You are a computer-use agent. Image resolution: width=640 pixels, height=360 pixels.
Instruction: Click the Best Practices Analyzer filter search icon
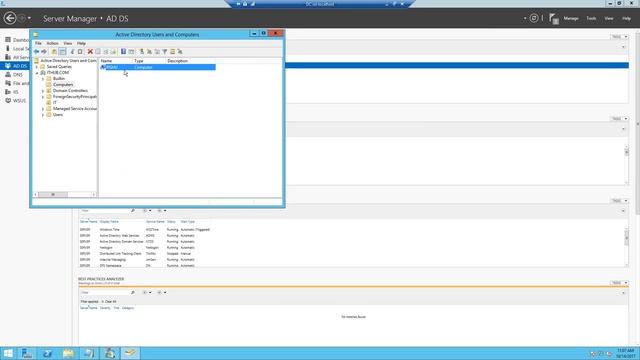coord(133,293)
